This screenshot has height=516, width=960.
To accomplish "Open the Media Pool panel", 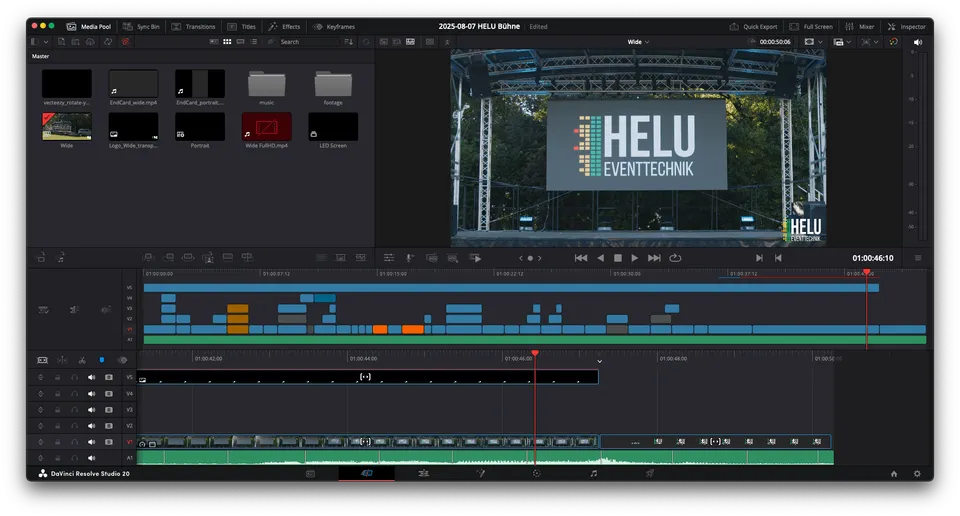I will (89, 26).
